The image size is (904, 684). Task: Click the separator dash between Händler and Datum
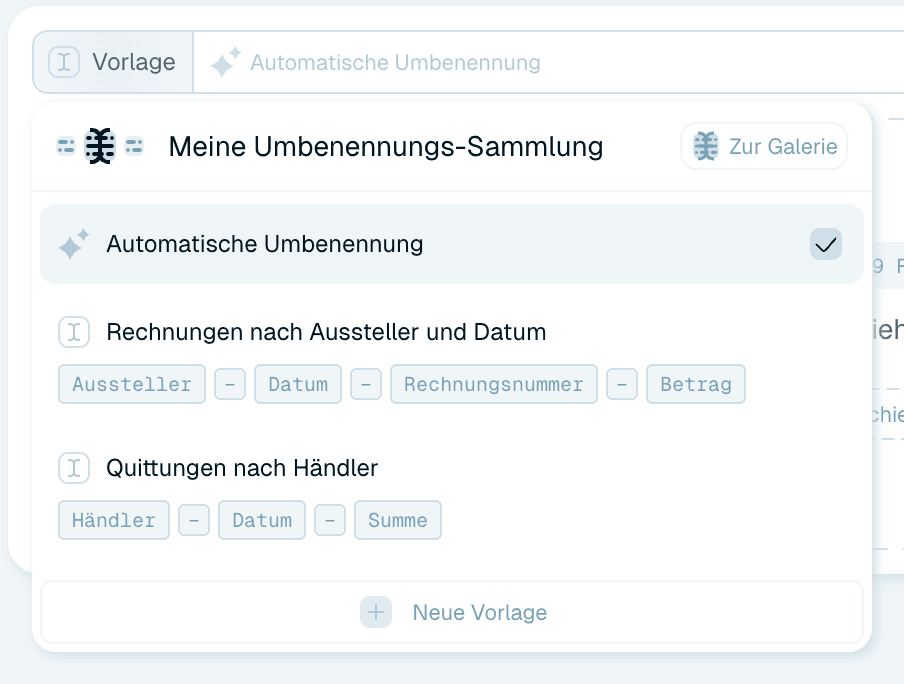coord(194,520)
